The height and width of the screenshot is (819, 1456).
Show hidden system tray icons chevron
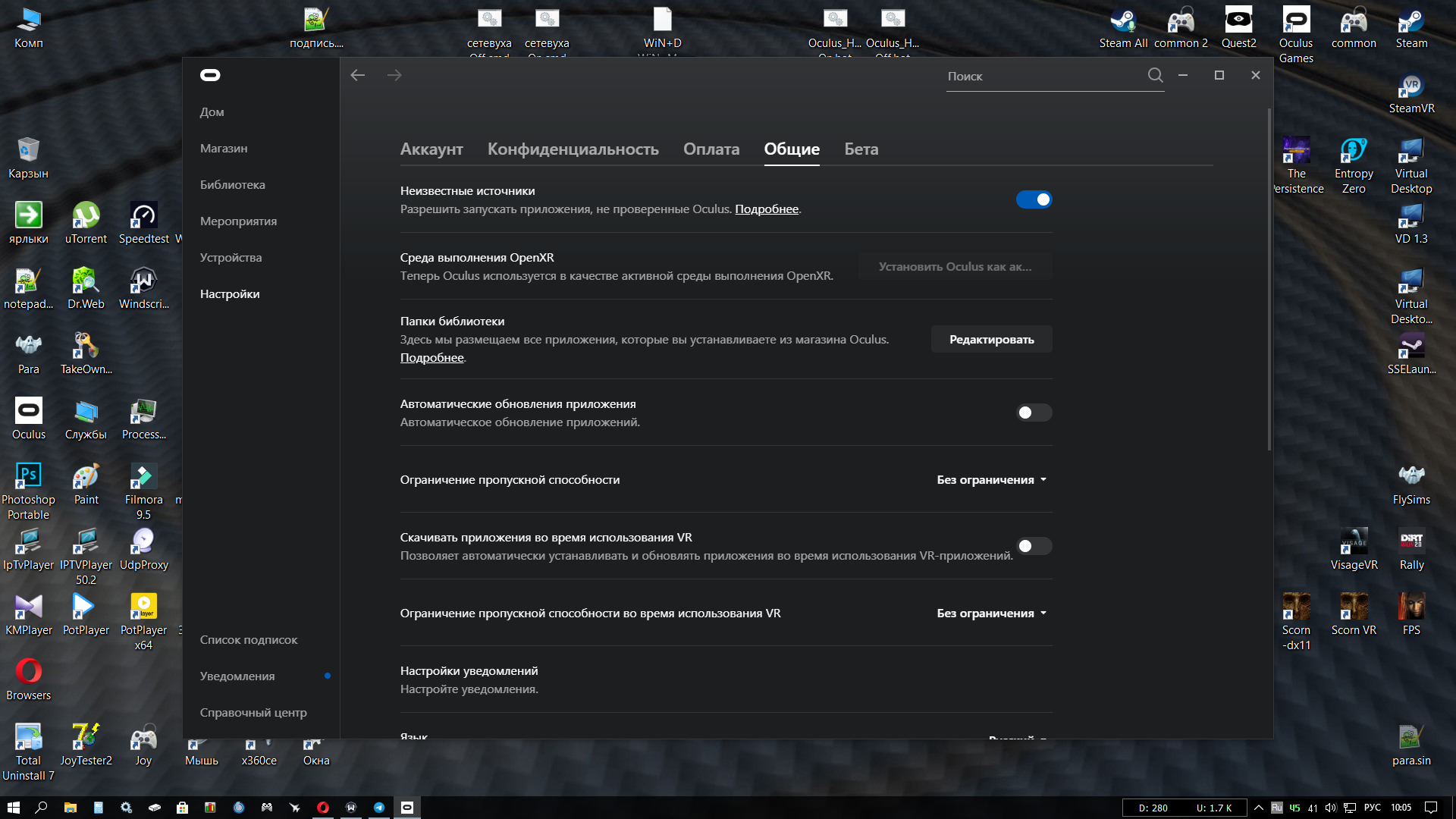coord(1259,808)
